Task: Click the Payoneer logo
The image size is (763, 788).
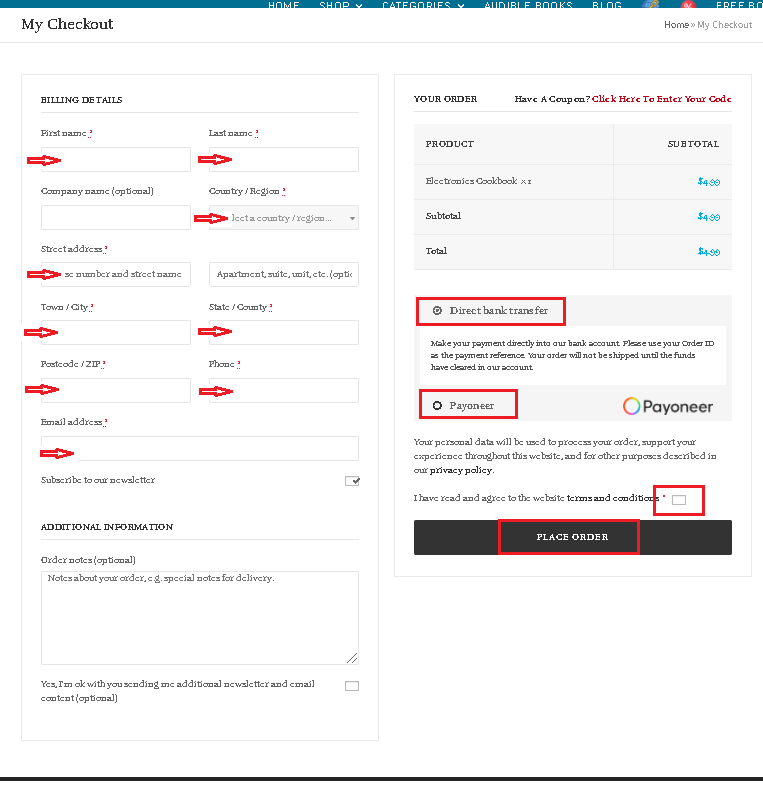Action: (668, 406)
